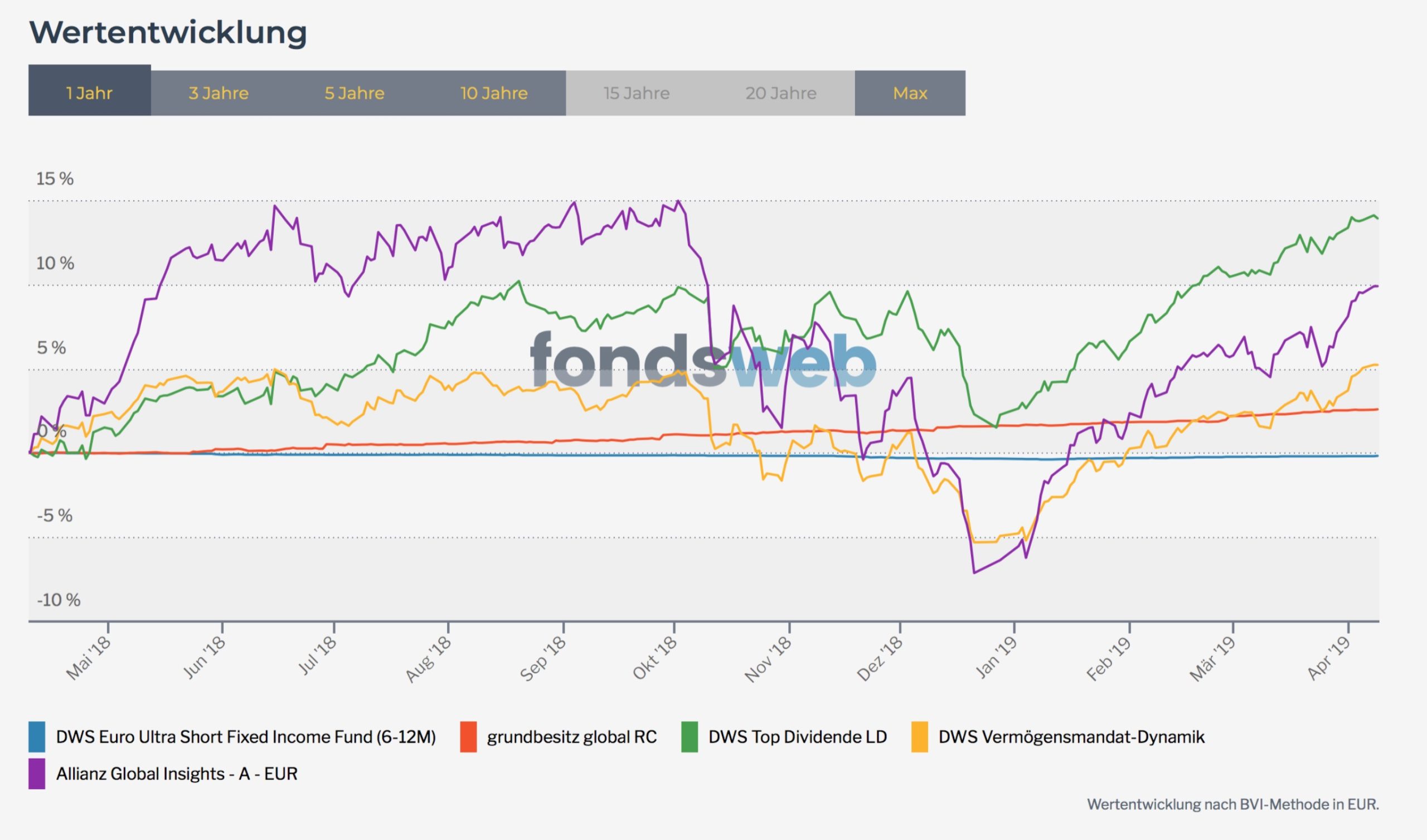Click the greyed-out 20 Jahre tab
Image resolution: width=1427 pixels, height=840 pixels.
[781, 93]
